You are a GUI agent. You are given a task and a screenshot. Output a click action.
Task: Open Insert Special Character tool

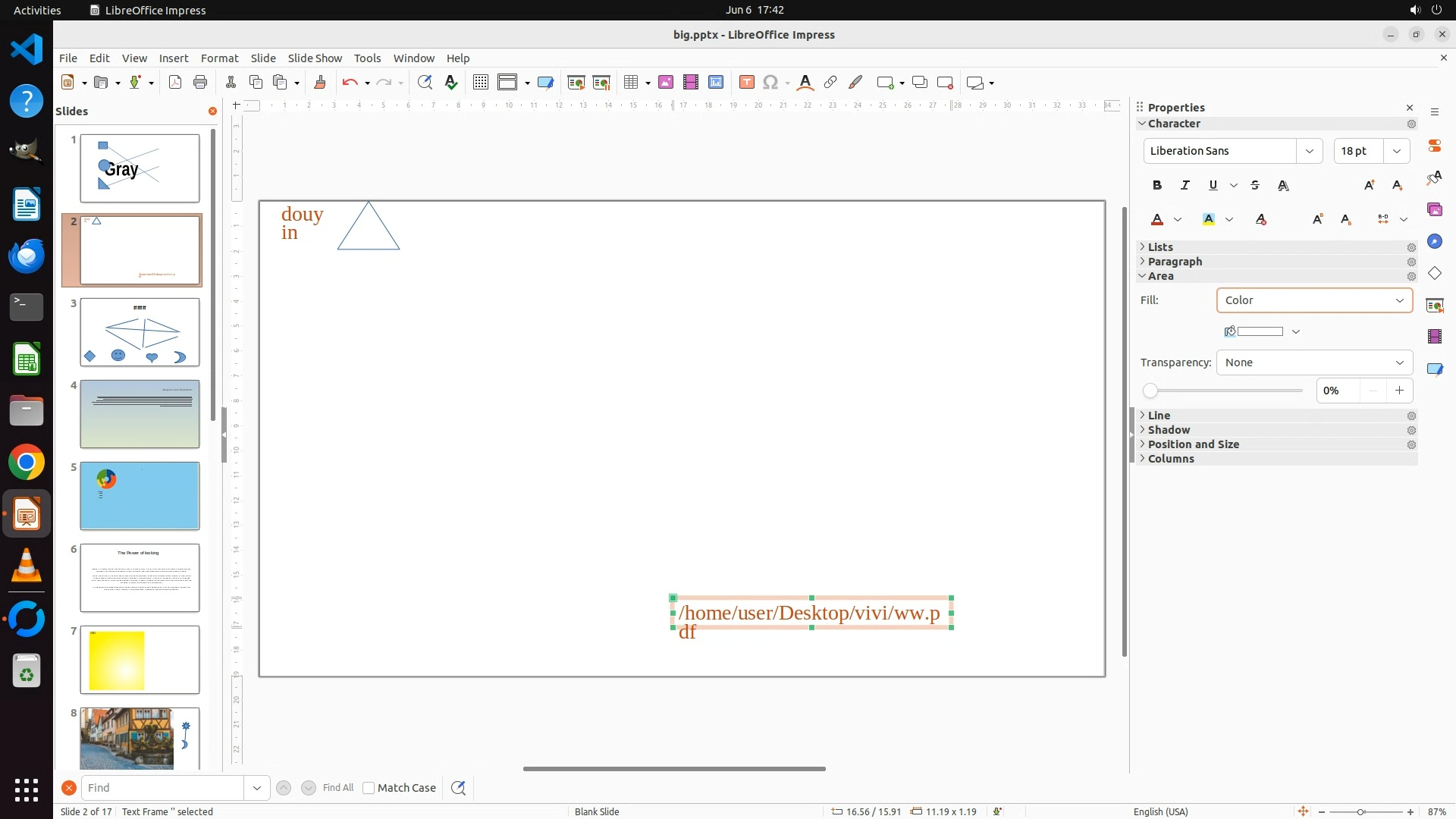[770, 83]
